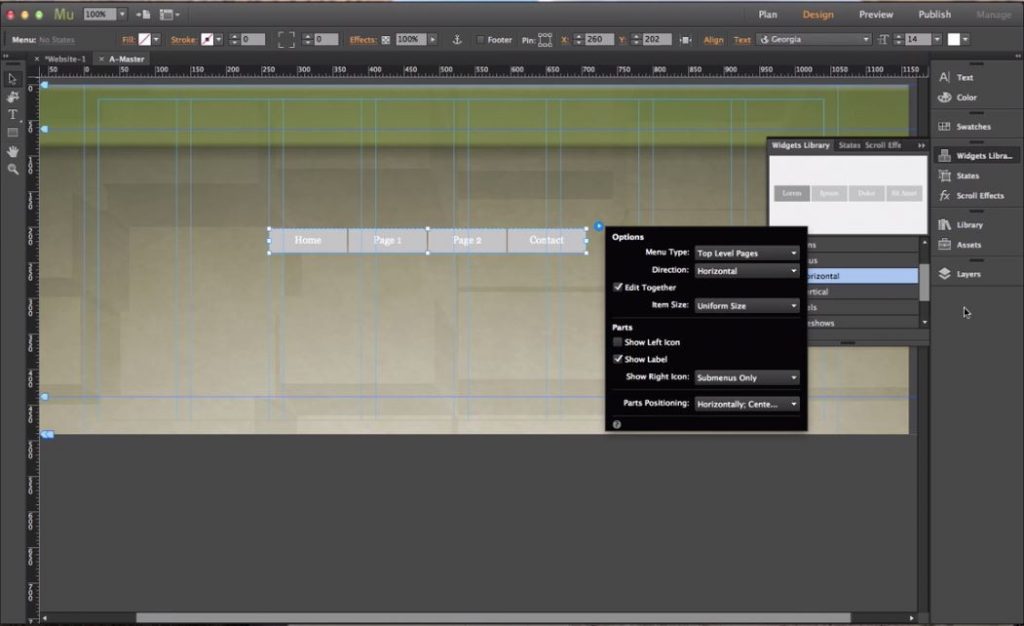Enable the Show Left Icon checkbox

(618, 342)
